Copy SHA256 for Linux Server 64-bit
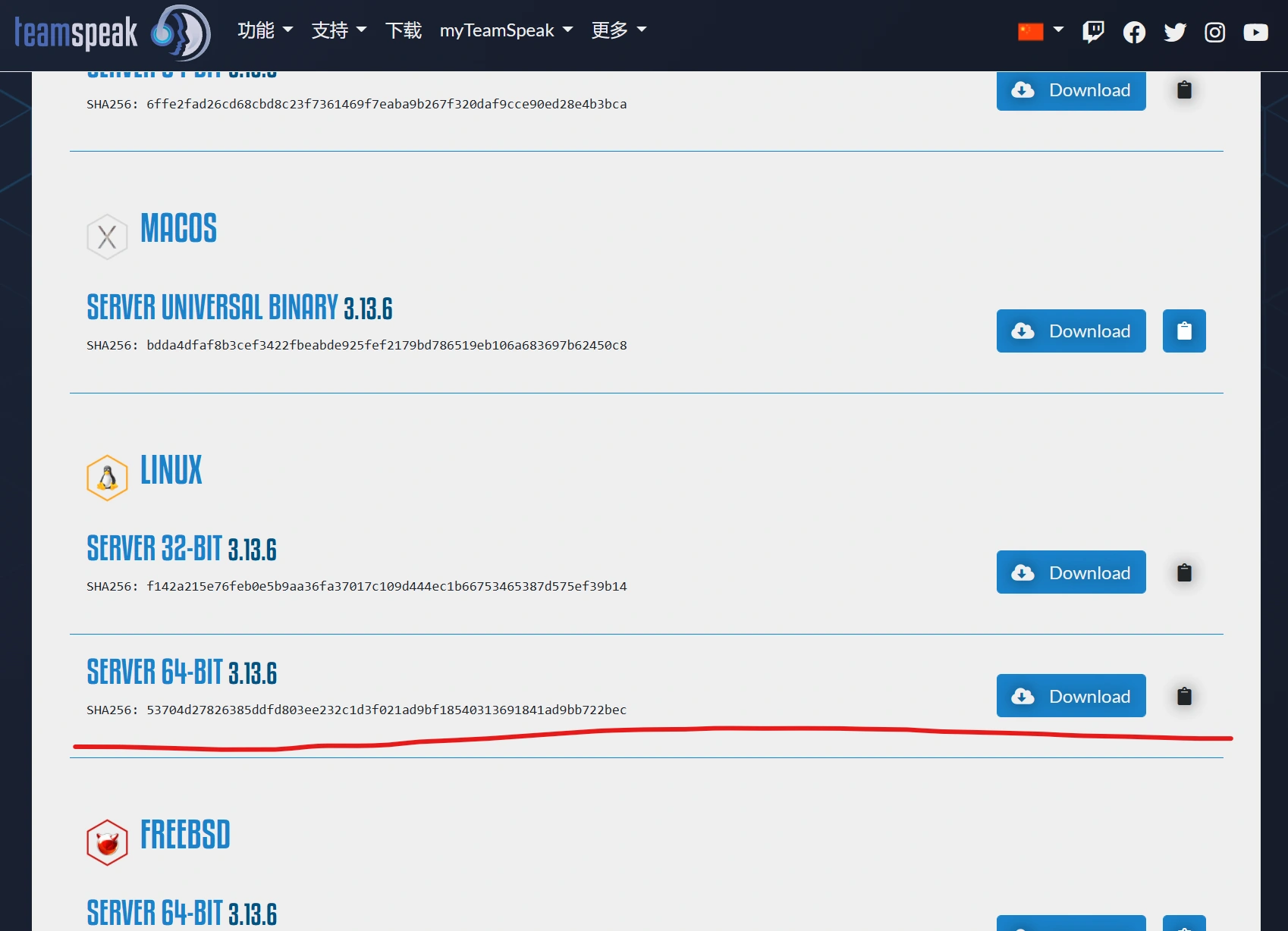Viewport: 1288px width, 931px height. coord(1183,696)
